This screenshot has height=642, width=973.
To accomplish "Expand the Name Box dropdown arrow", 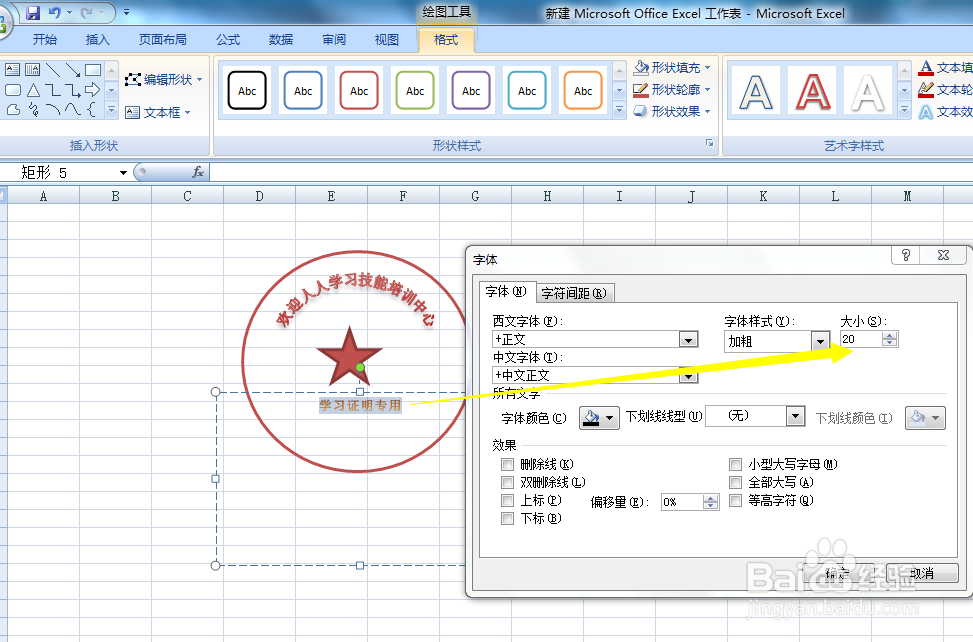I will point(123,172).
